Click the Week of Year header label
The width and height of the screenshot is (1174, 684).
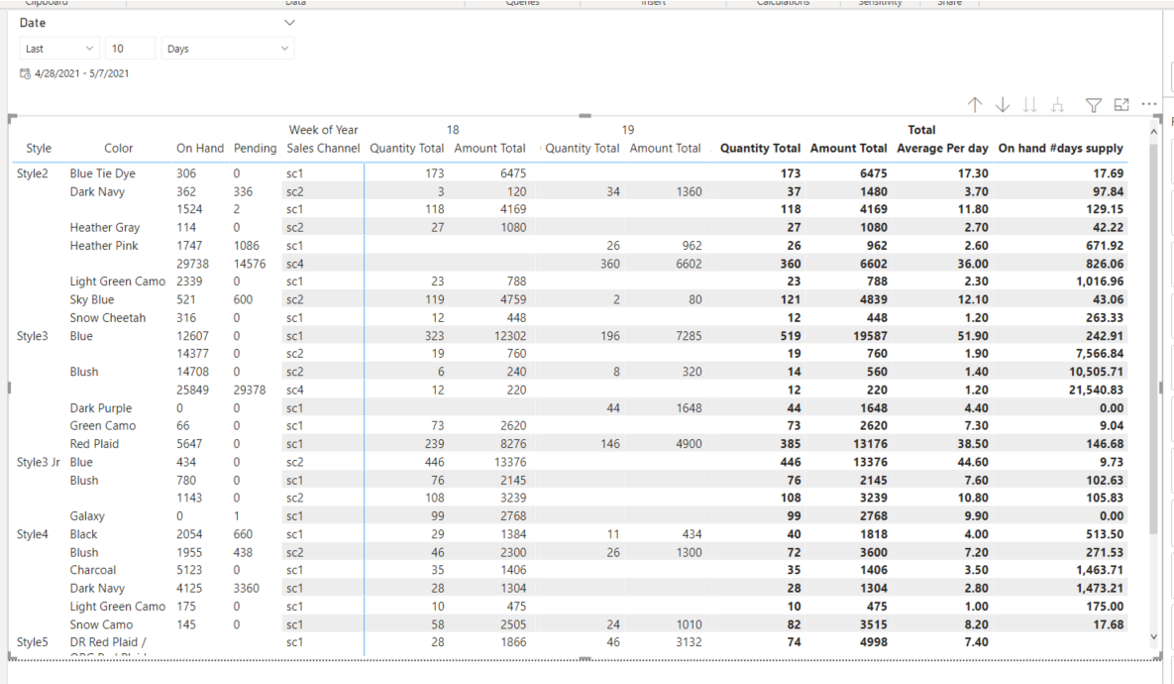point(323,129)
